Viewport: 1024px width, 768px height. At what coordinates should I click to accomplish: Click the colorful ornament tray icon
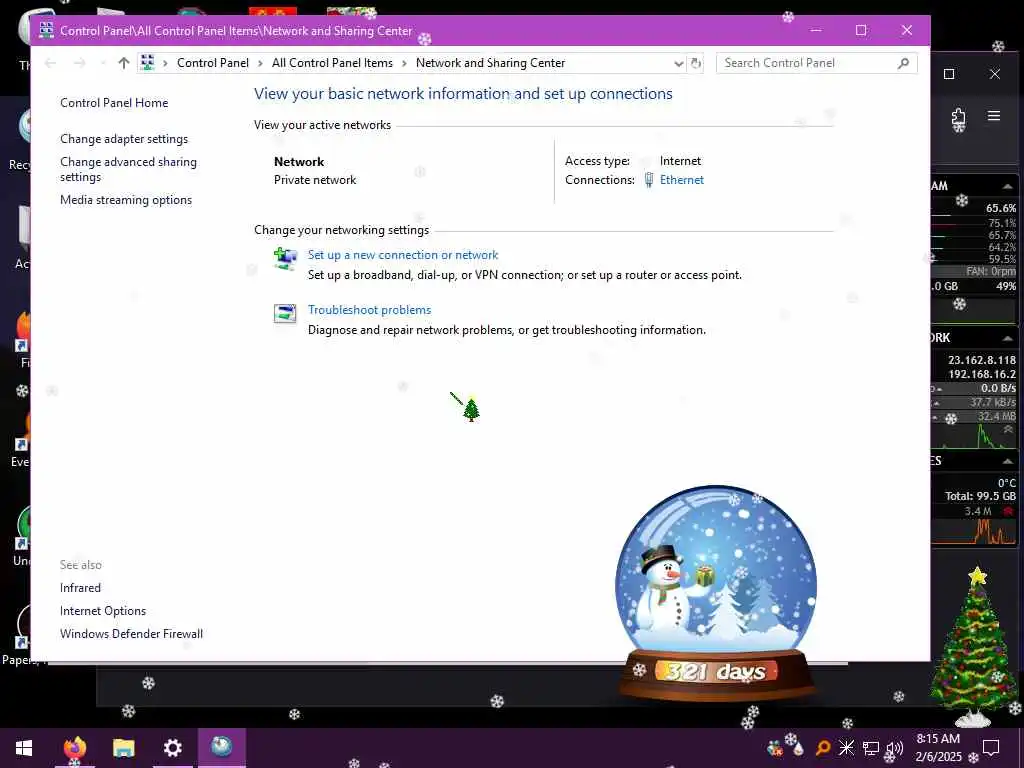point(775,748)
